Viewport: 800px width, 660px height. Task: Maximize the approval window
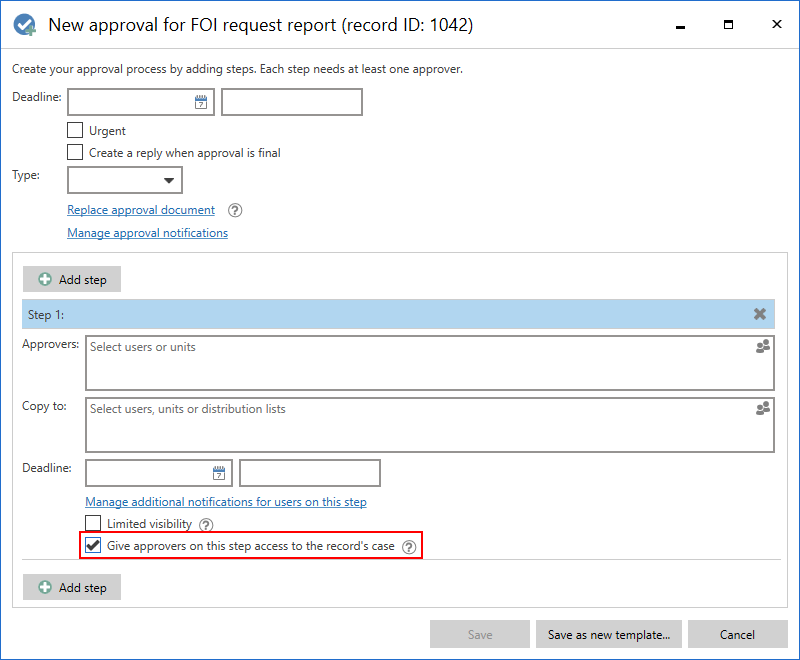click(x=729, y=24)
